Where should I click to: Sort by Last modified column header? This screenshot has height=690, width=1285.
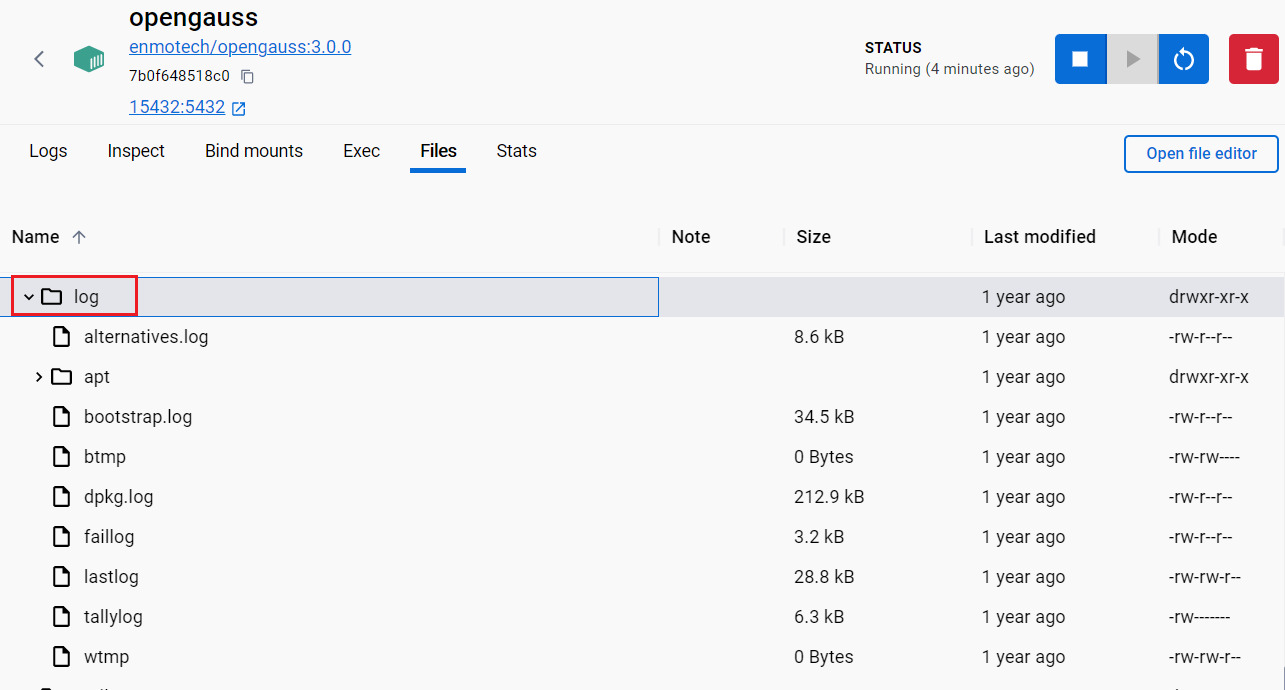tap(1039, 237)
